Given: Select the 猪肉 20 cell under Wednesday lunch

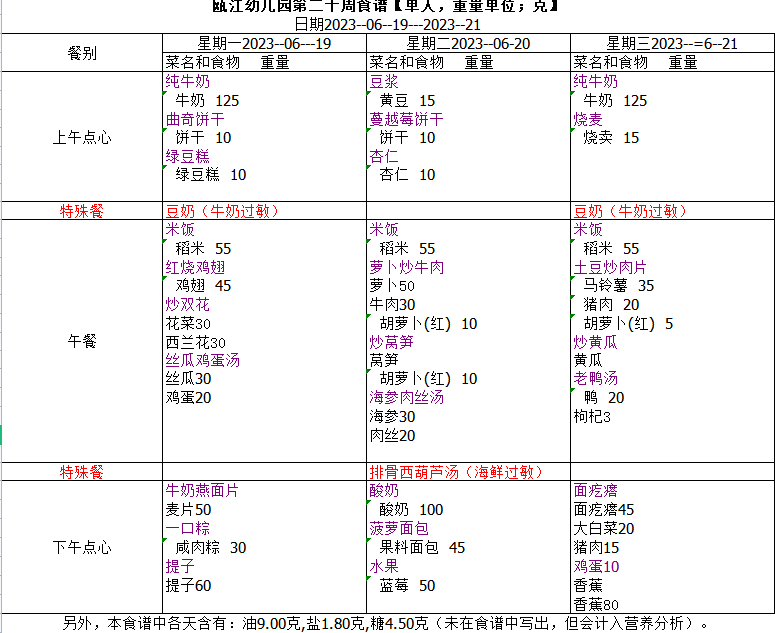Looking at the screenshot, I should 611,304.
